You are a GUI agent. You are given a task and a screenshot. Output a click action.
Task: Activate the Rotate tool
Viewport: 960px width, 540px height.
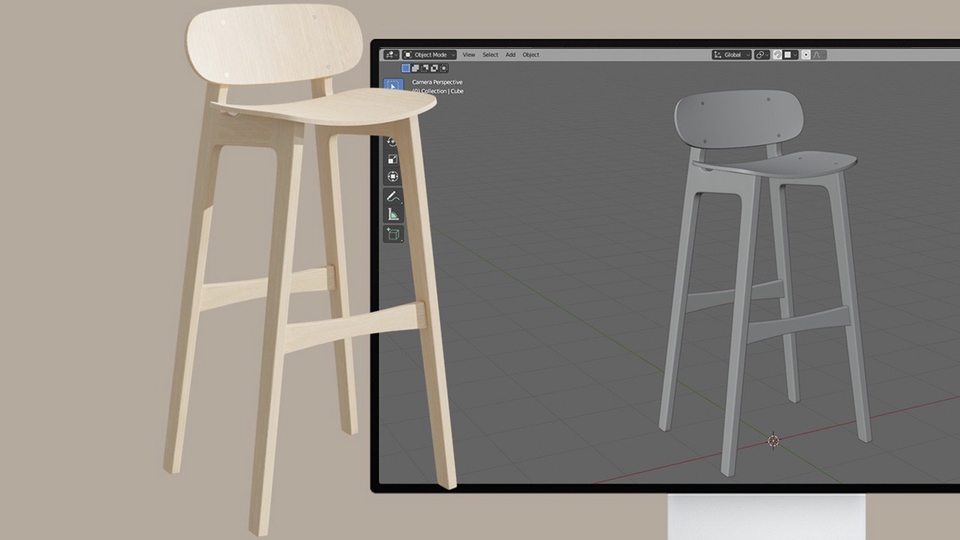(392, 142)
